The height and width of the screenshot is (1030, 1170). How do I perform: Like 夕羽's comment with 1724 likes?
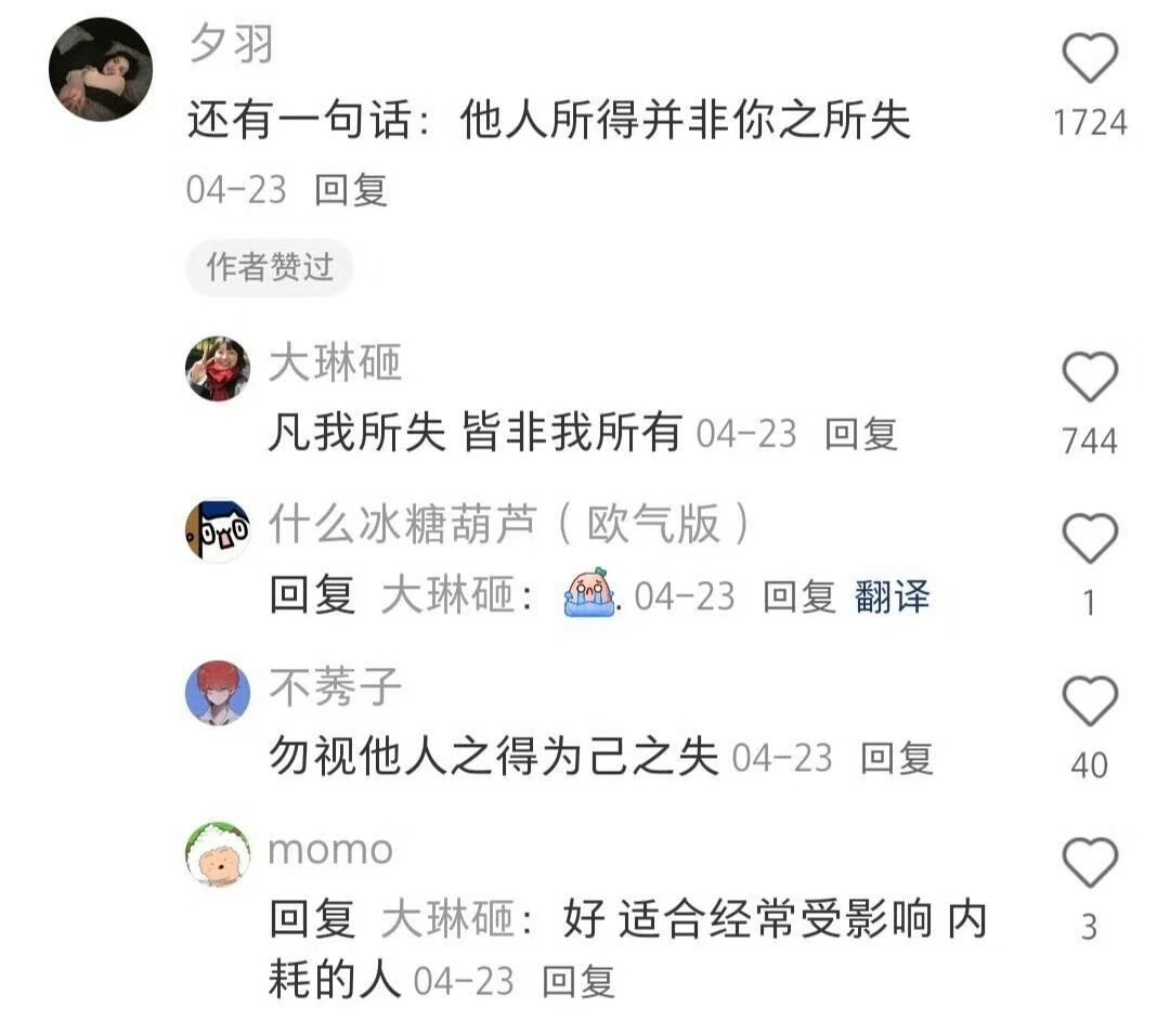tap(1089, 58)
